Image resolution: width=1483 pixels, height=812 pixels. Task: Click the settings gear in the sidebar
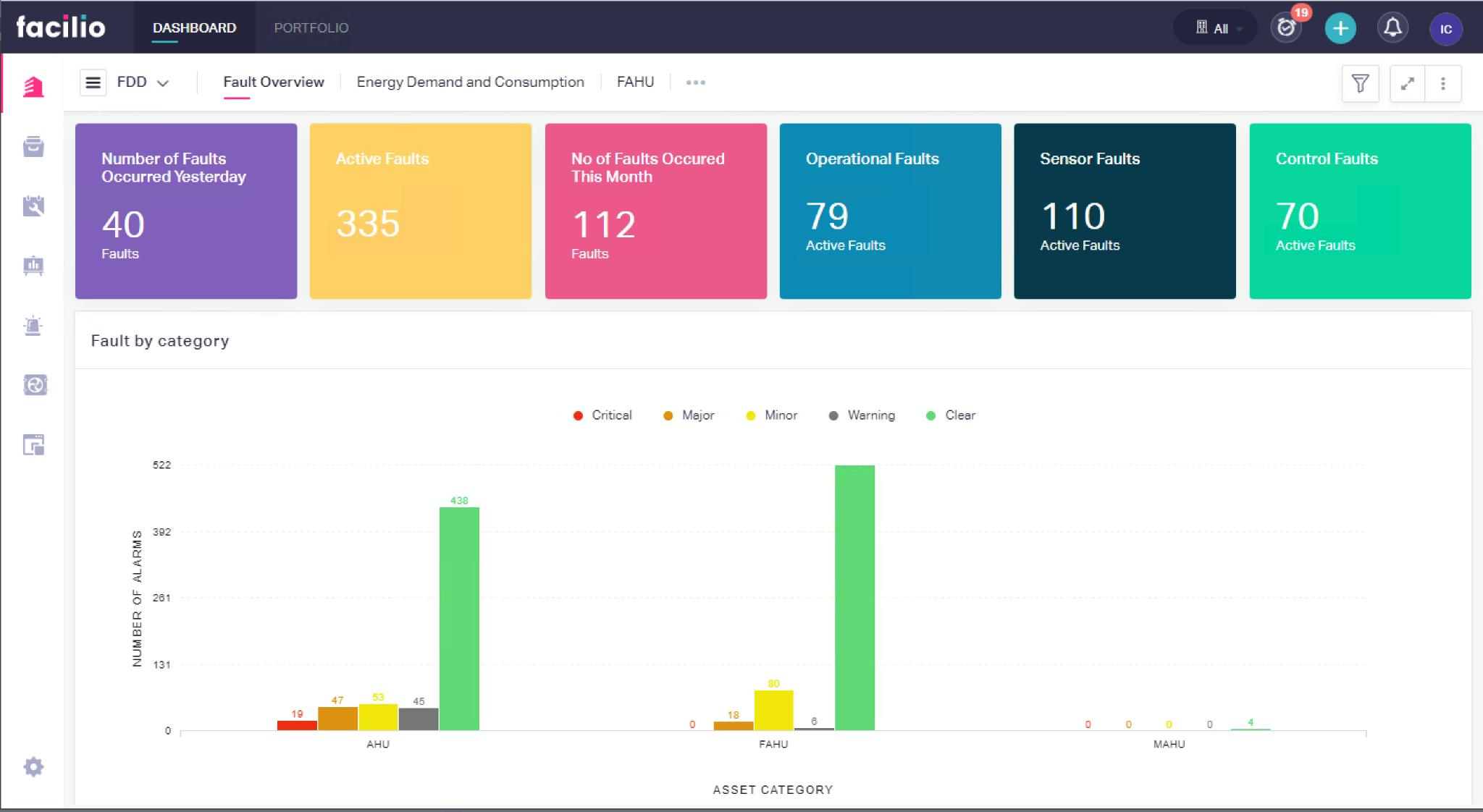(33, 766)
